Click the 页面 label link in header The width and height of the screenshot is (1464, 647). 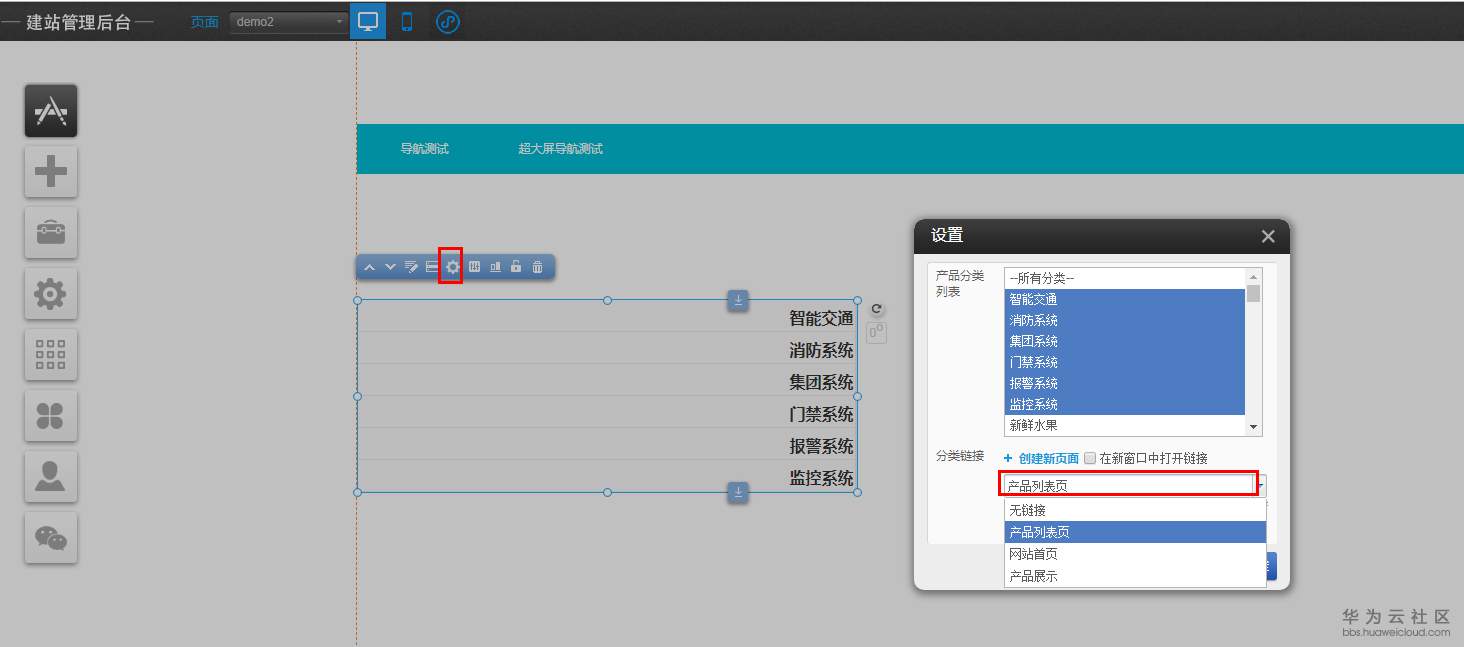[x=205, y=22]
